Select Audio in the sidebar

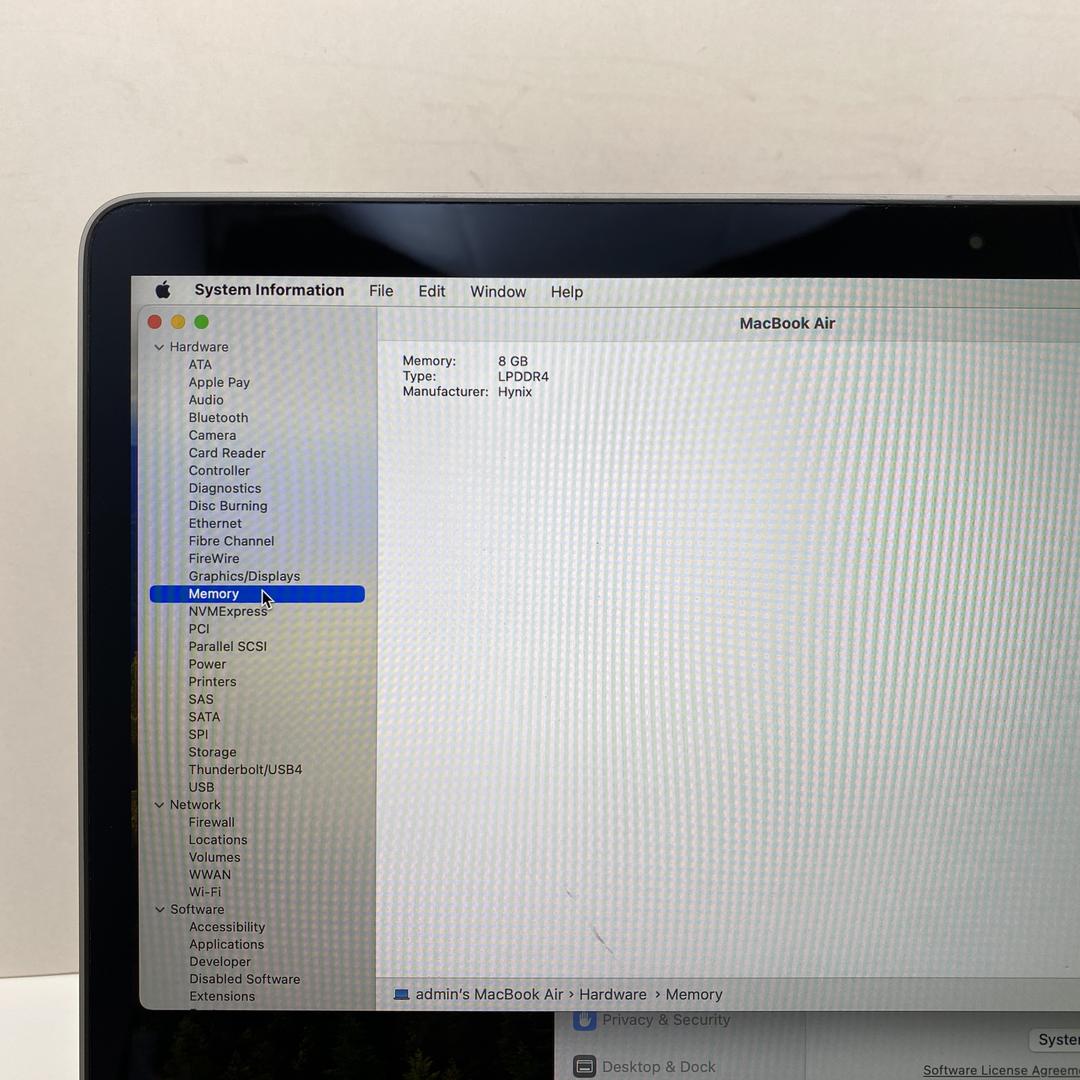coord(206,399)
